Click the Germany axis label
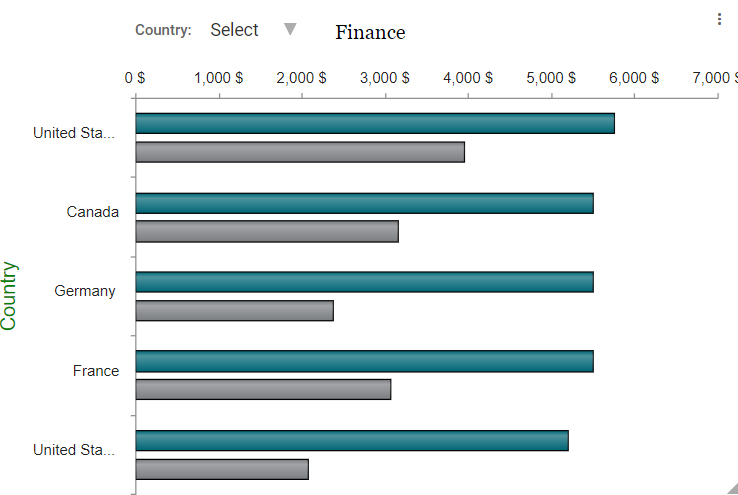This screenshot has height=495, width=738. click(85, 291)
